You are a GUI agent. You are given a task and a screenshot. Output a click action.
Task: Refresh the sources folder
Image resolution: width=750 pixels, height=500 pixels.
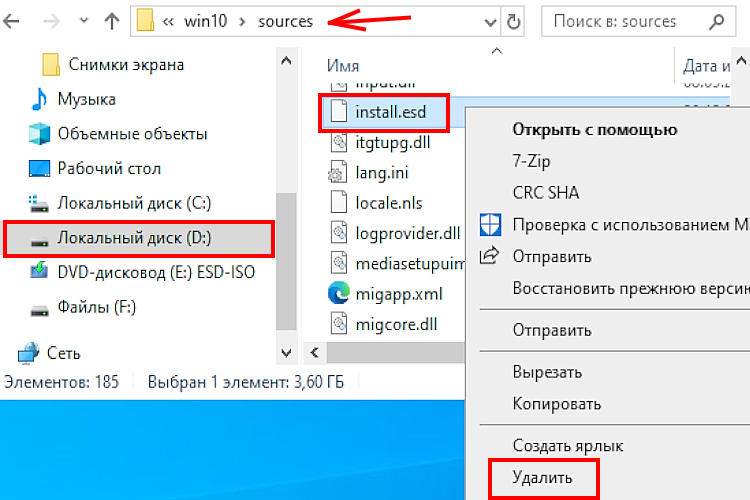[x=513, y=22]
